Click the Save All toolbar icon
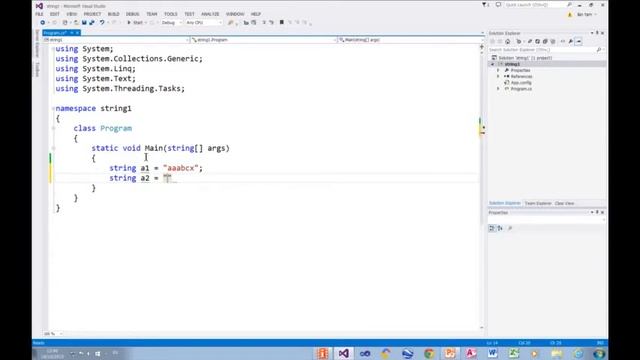 (x=92, y=23)
